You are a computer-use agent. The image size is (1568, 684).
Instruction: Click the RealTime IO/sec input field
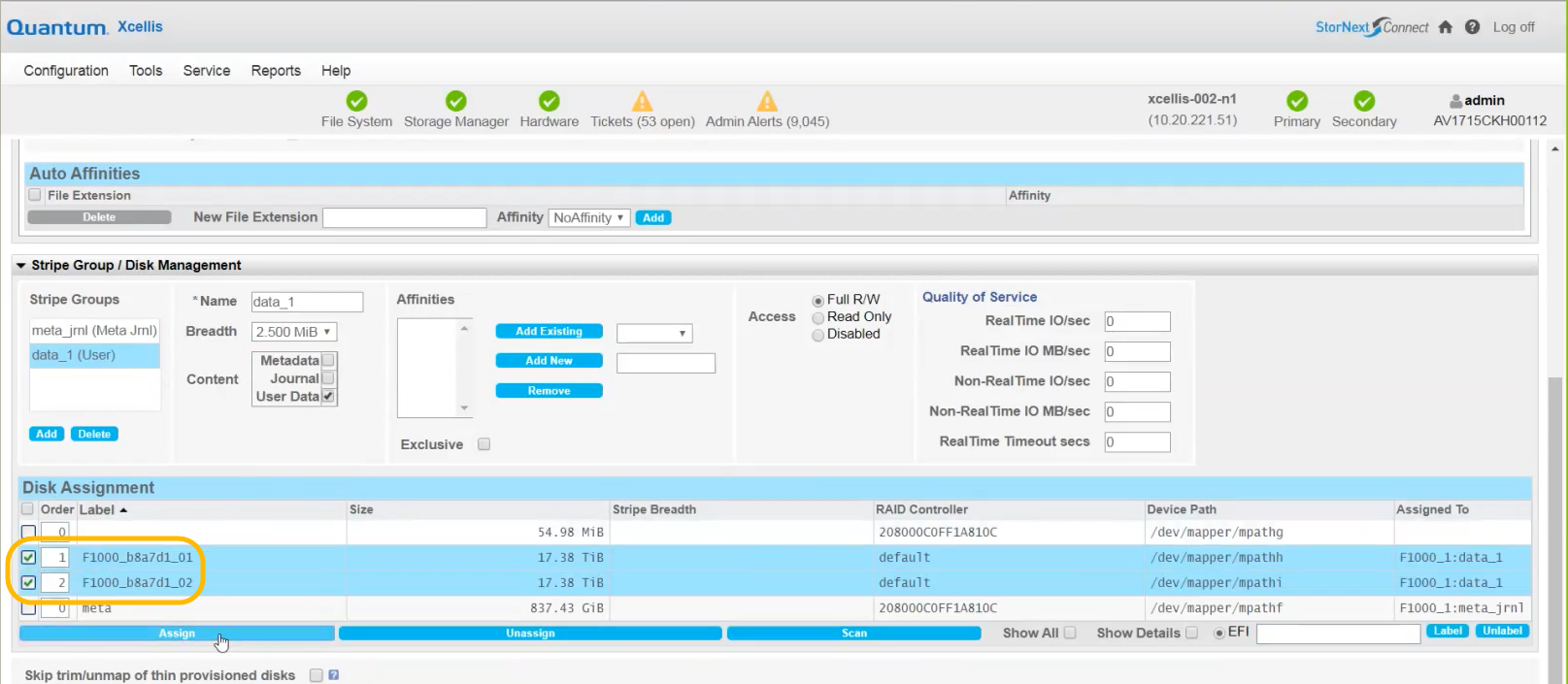[x=1138, y=321]
